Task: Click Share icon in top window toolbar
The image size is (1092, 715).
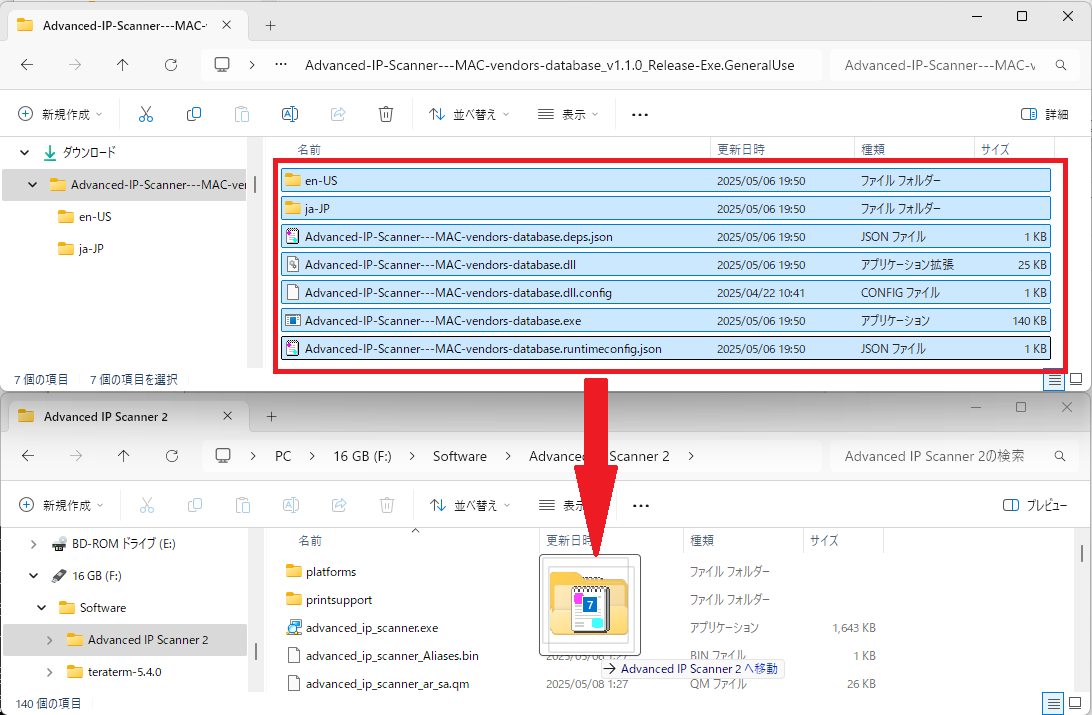Action: point(338,114)
